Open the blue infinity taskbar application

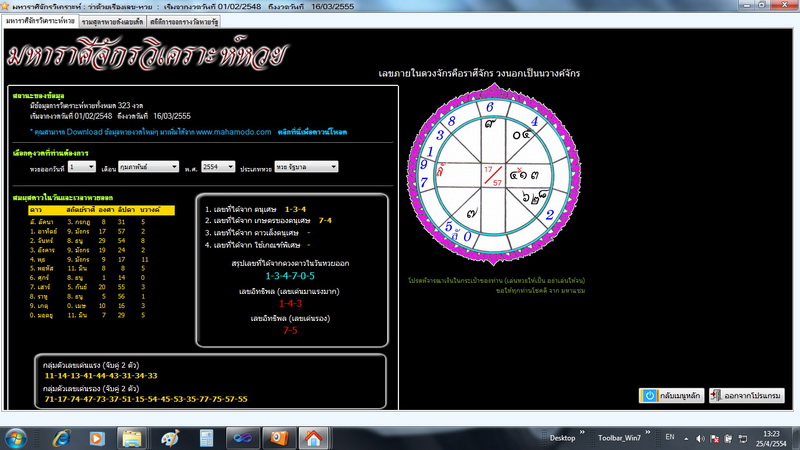coord(243,438)
